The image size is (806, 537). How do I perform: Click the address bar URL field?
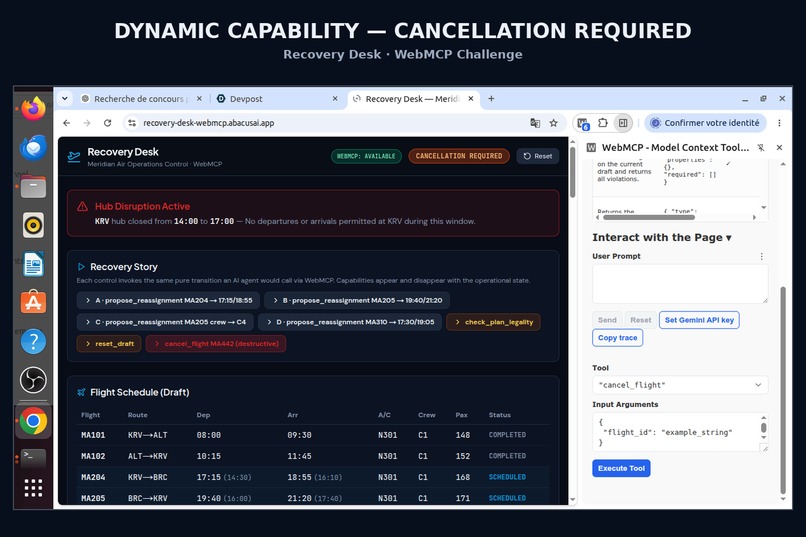329,123
